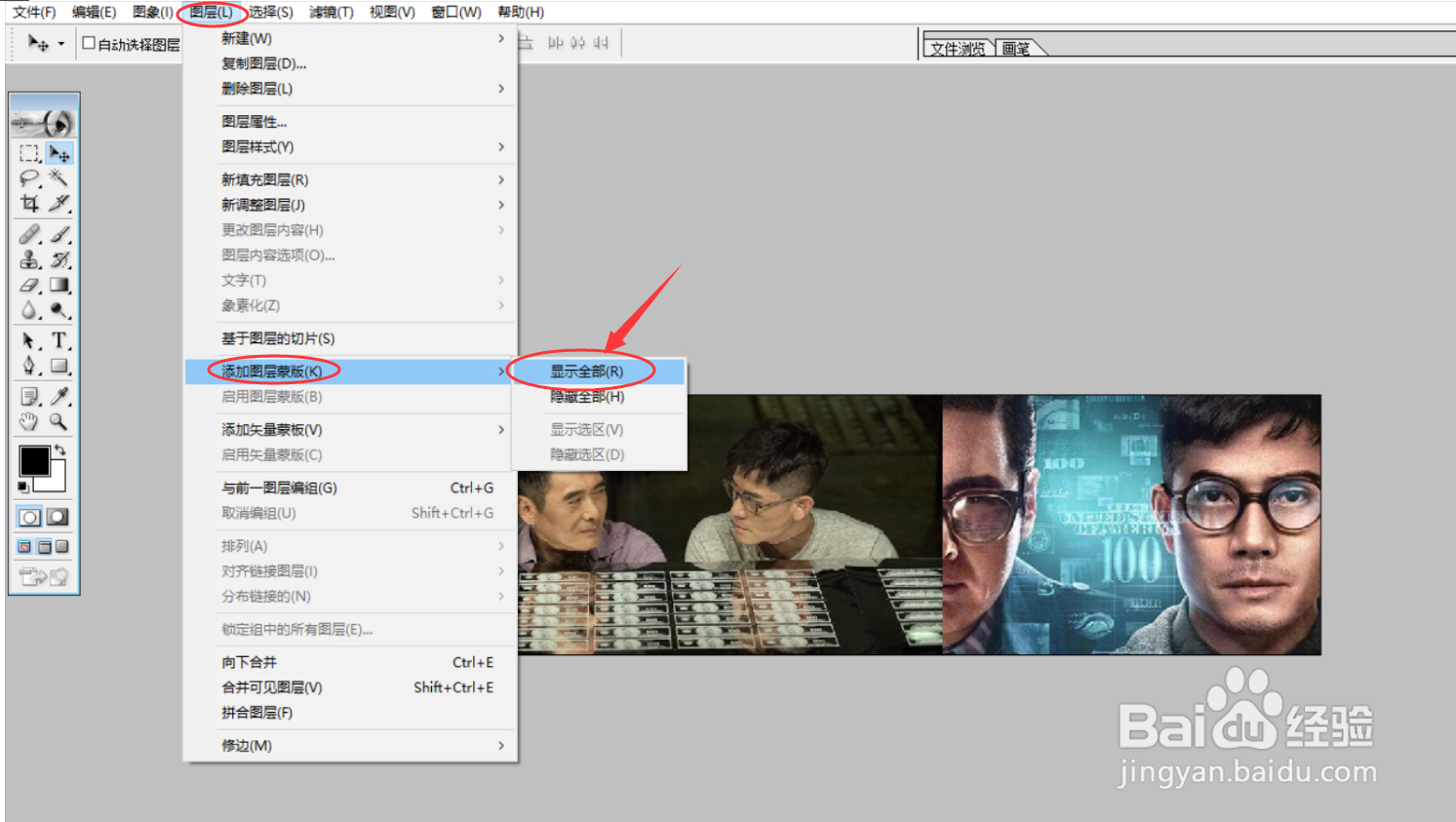
Task: Open the 滤镜(T) menu
Action: (x=332, y=12)
